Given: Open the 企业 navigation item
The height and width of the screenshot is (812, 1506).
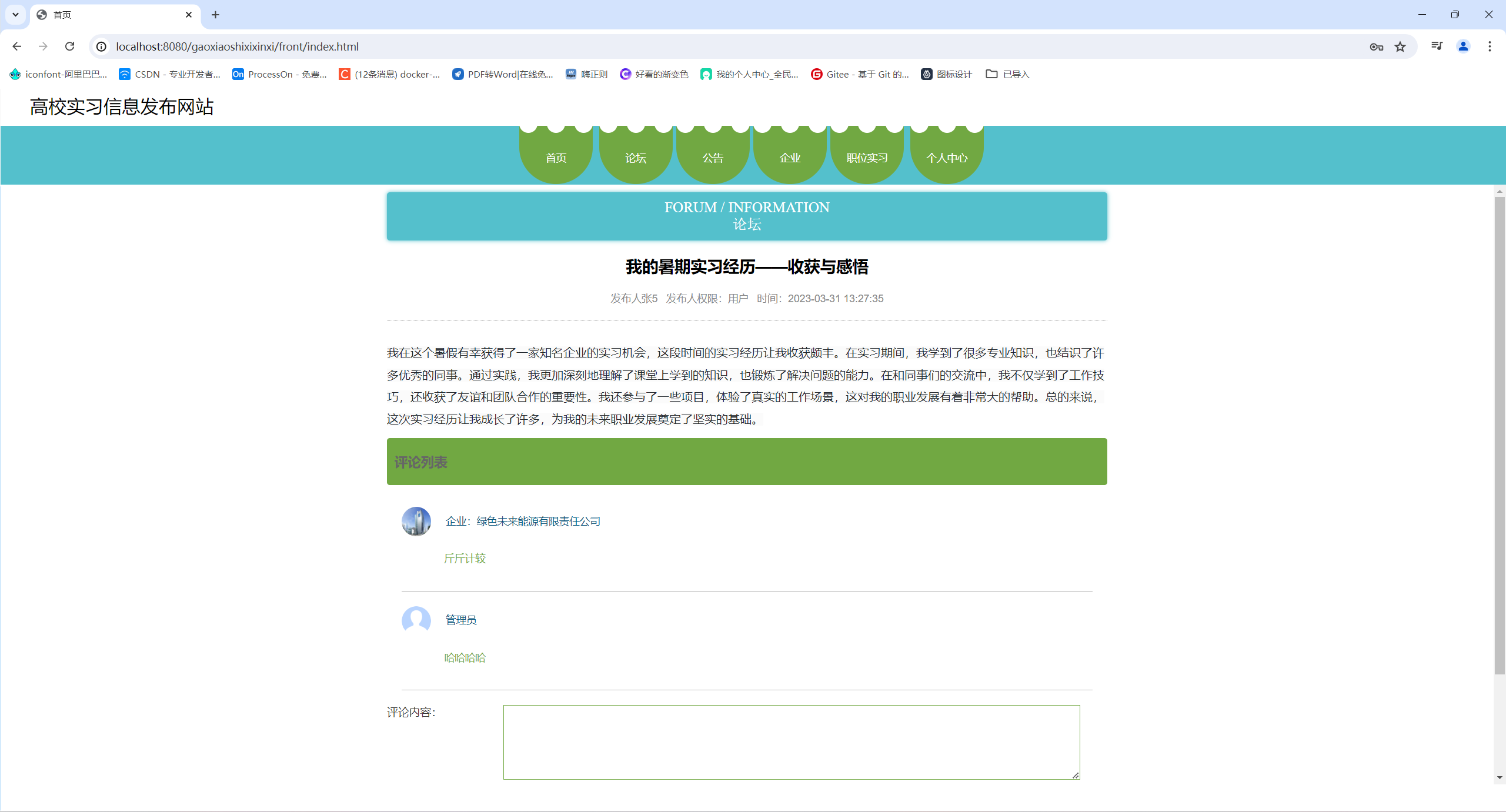Looking at the screenshot, I should [790, 158].
